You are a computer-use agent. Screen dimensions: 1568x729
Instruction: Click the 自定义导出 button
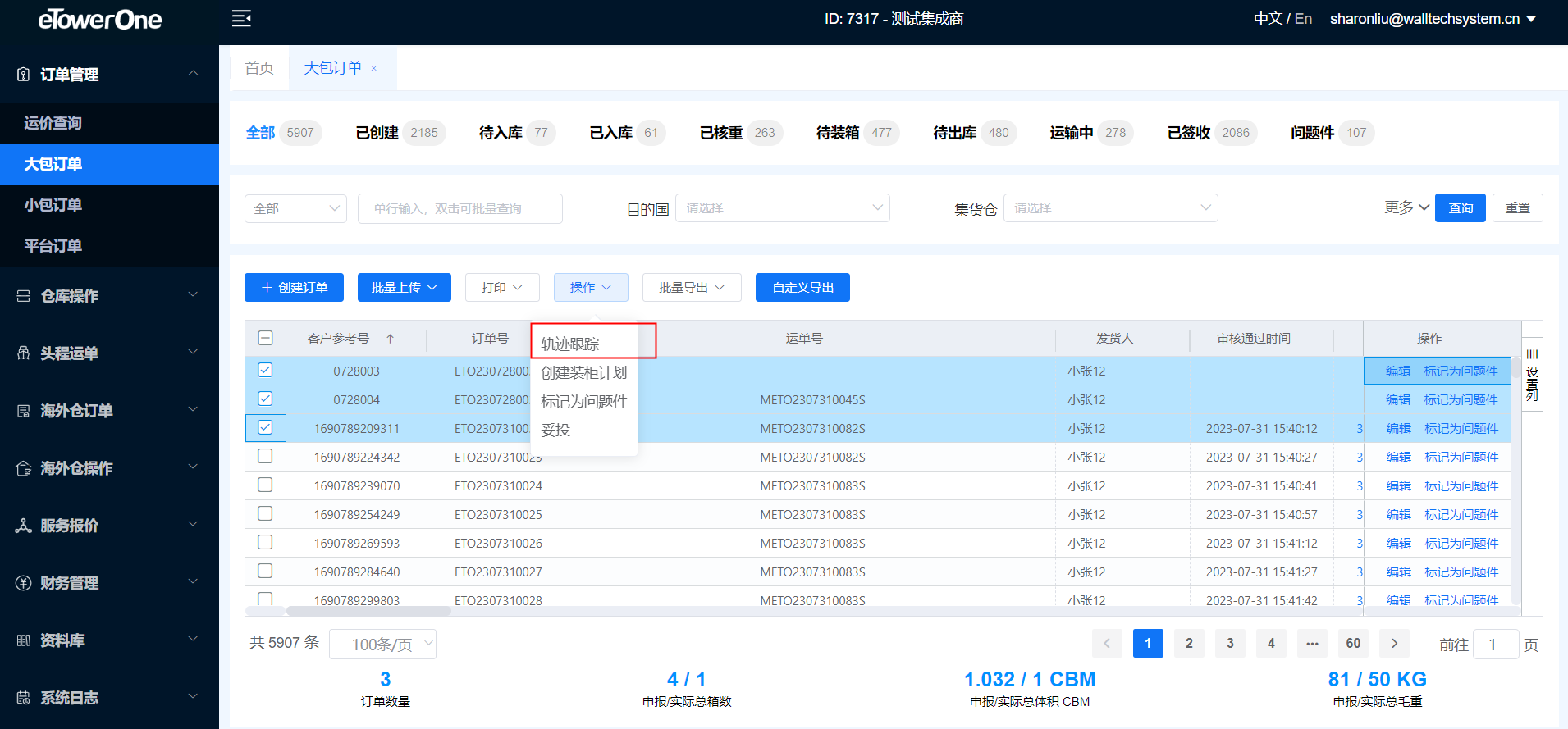[x=802, y=287]
